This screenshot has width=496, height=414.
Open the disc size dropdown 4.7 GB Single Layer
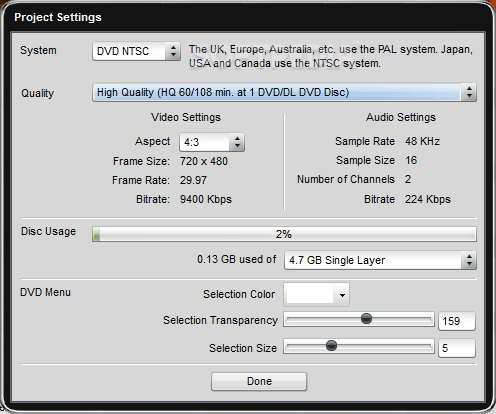point(380,260)
